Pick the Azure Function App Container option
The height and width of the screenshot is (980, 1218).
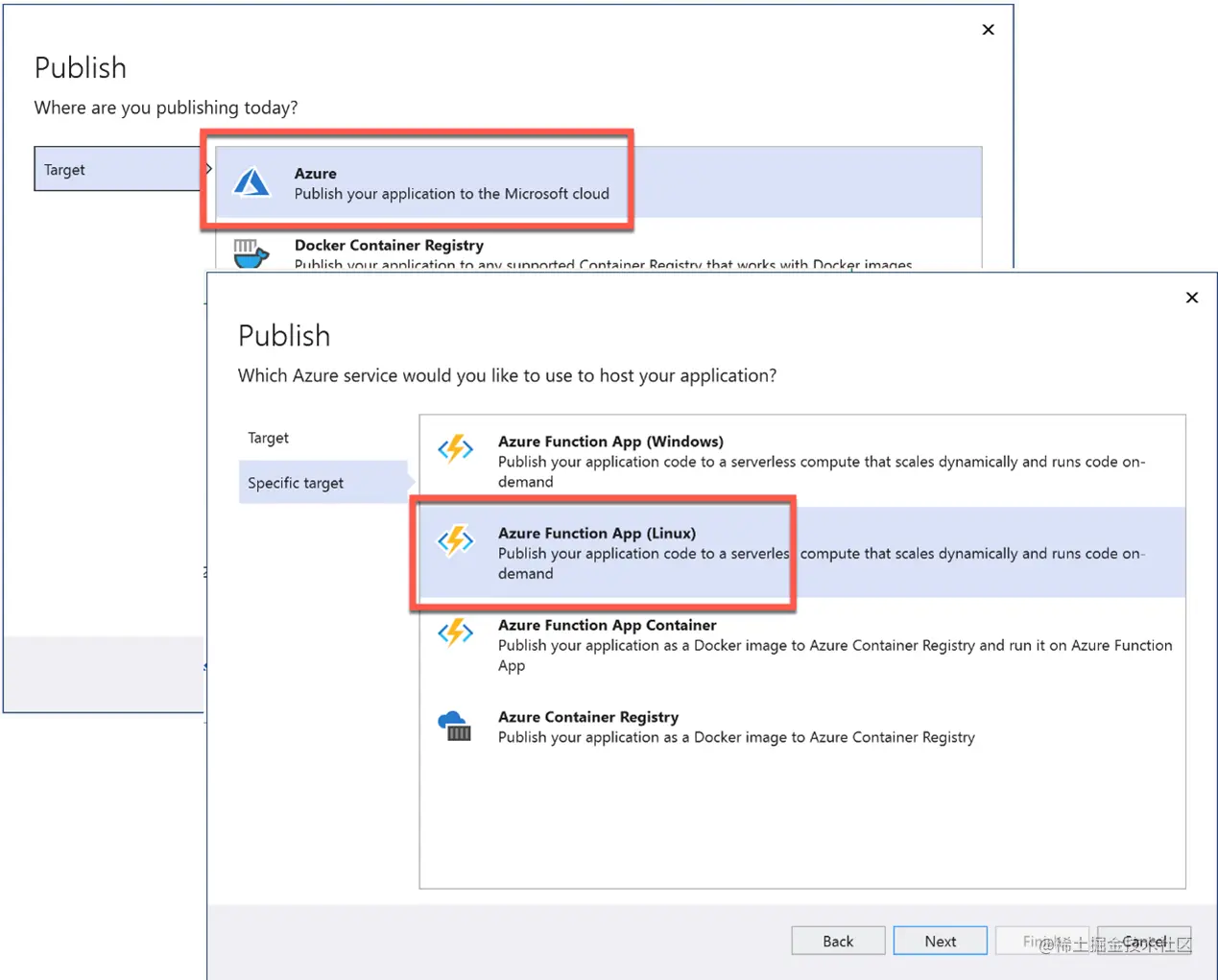pos(802,644)
